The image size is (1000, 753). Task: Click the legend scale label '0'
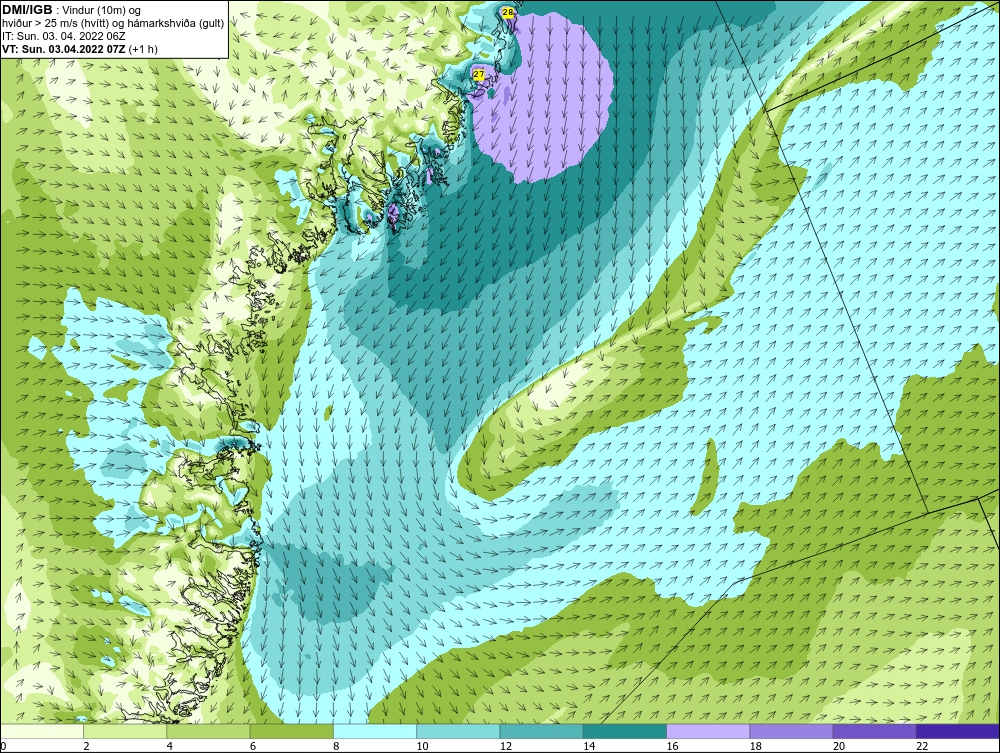pyautogui.click(x=3, y=747)
